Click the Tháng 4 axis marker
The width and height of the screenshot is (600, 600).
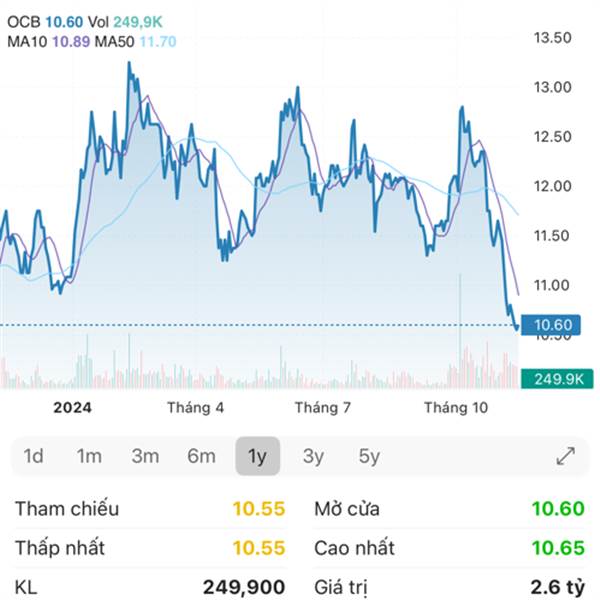(195, 407)
